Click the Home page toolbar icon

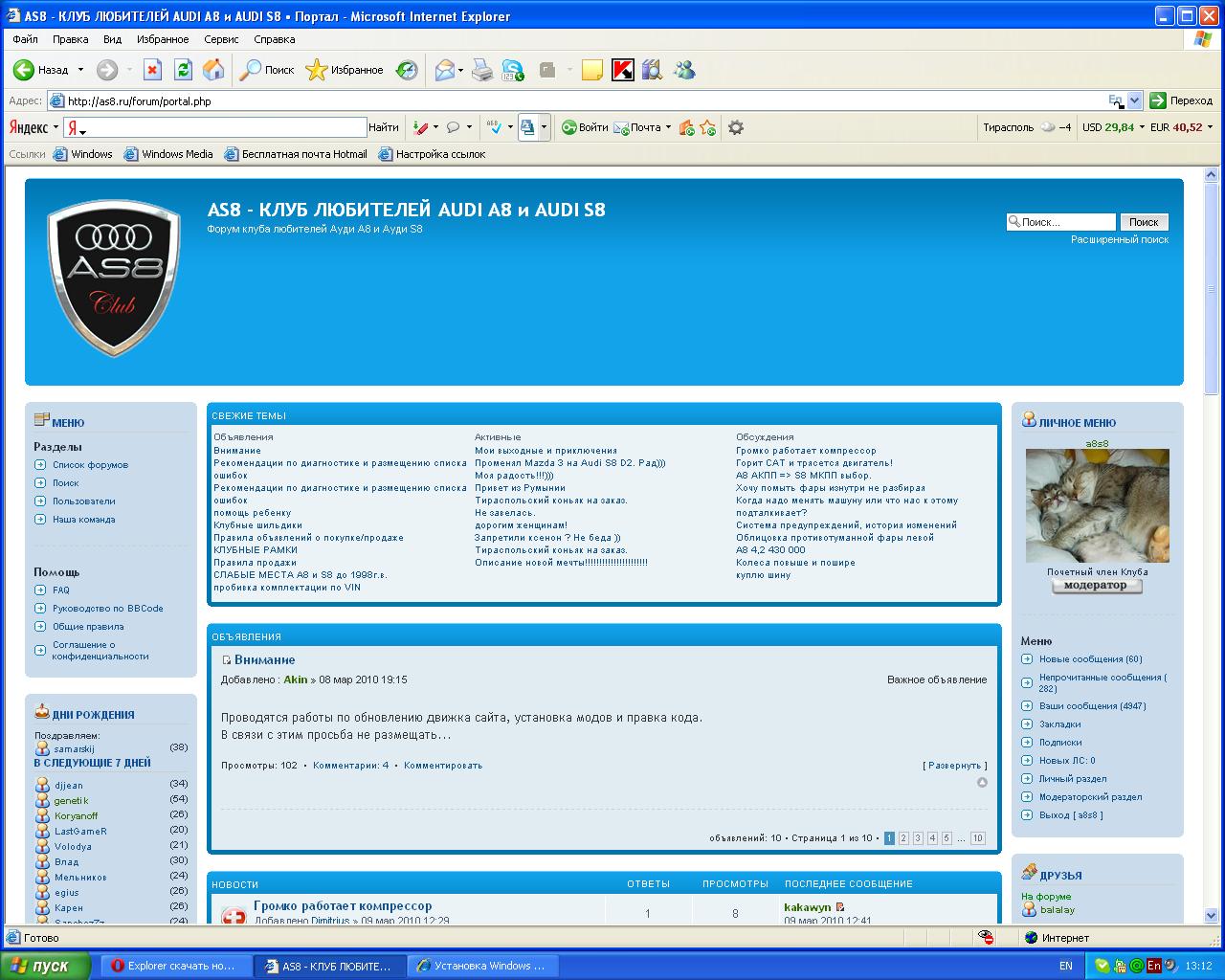point(214,70)
